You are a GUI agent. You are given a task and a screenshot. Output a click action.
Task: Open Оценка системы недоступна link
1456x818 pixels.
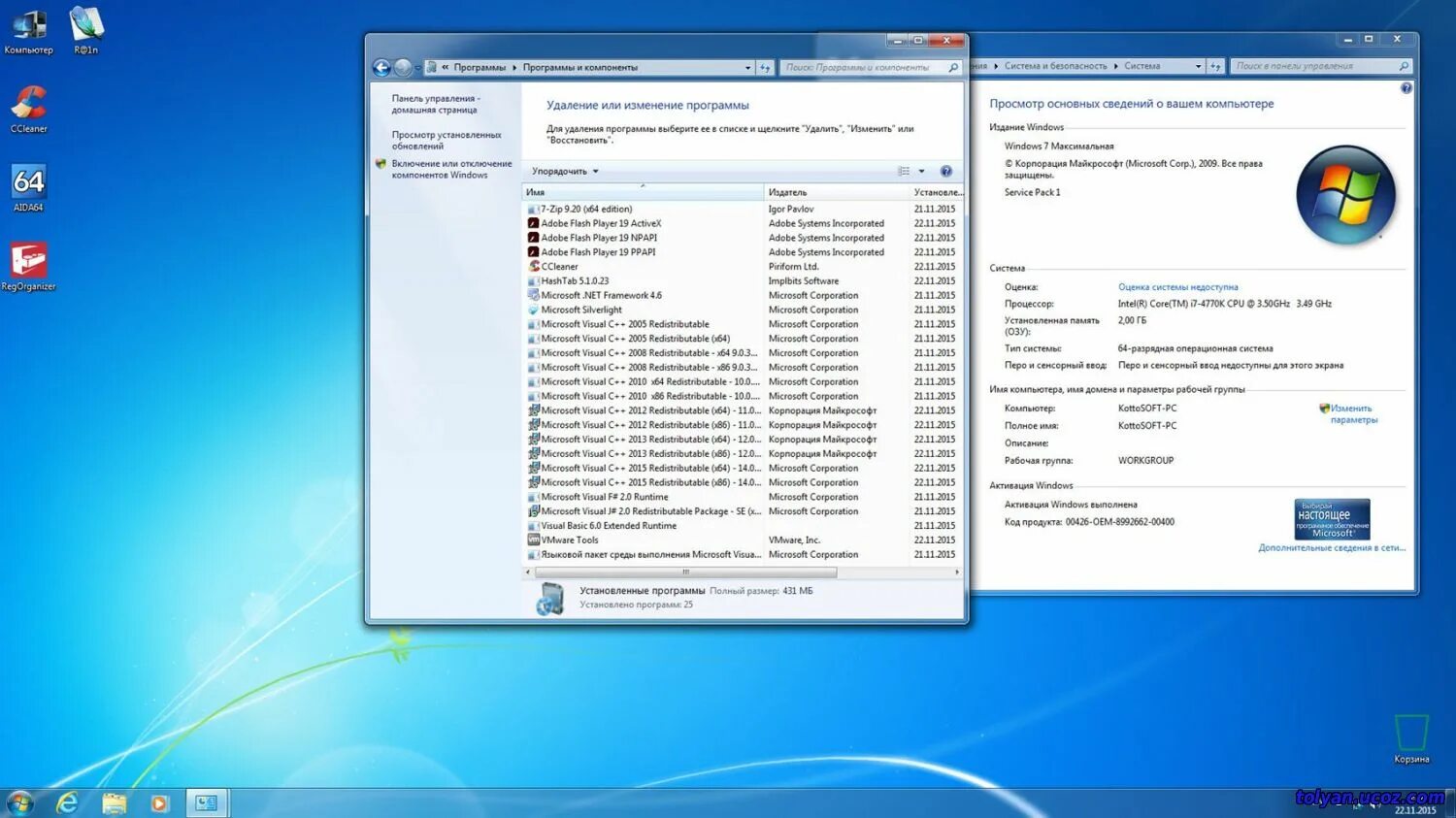pyautogui.click(x=1176, y=286)
